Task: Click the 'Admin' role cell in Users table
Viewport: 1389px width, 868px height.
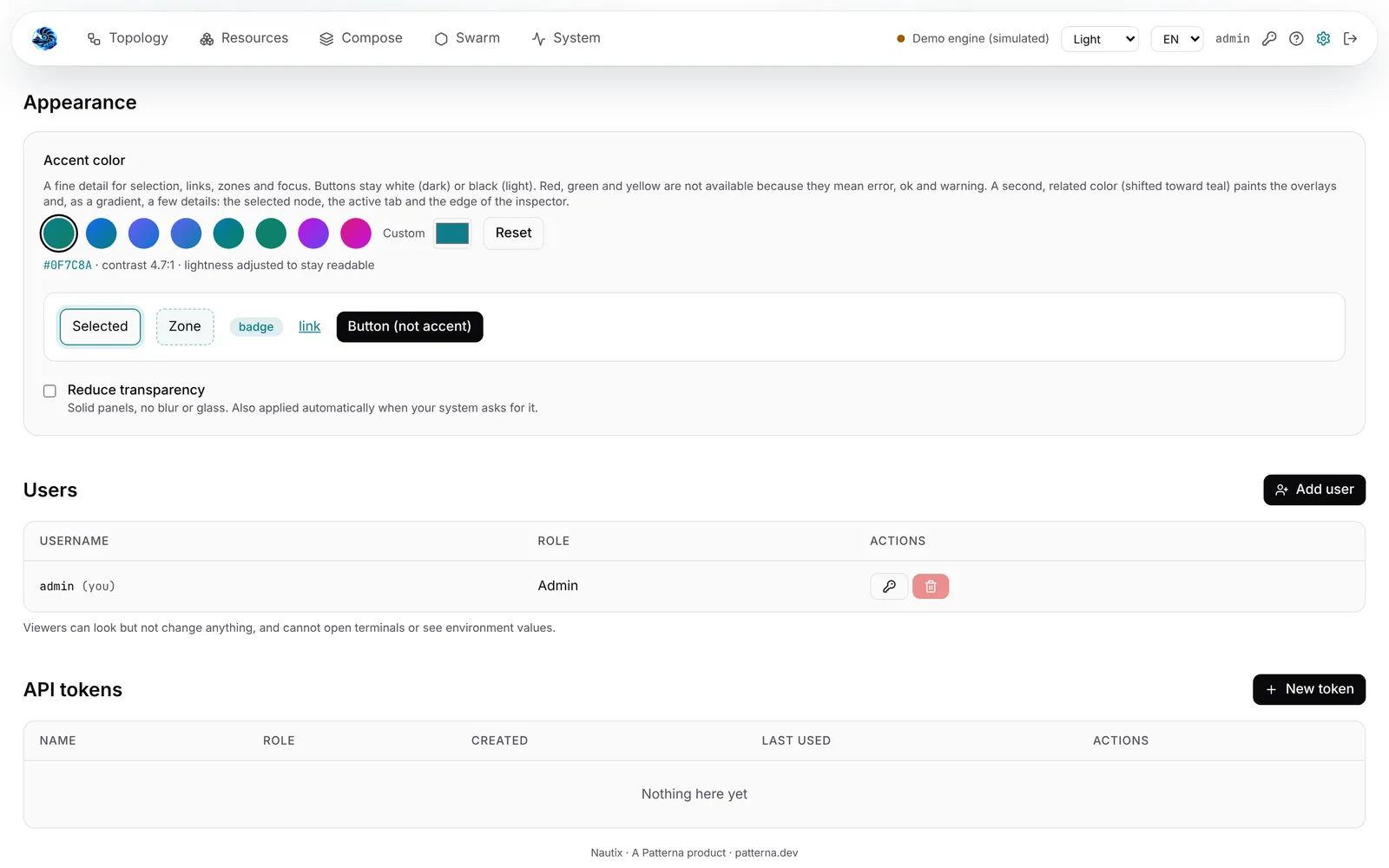Action: click(558, 586)
